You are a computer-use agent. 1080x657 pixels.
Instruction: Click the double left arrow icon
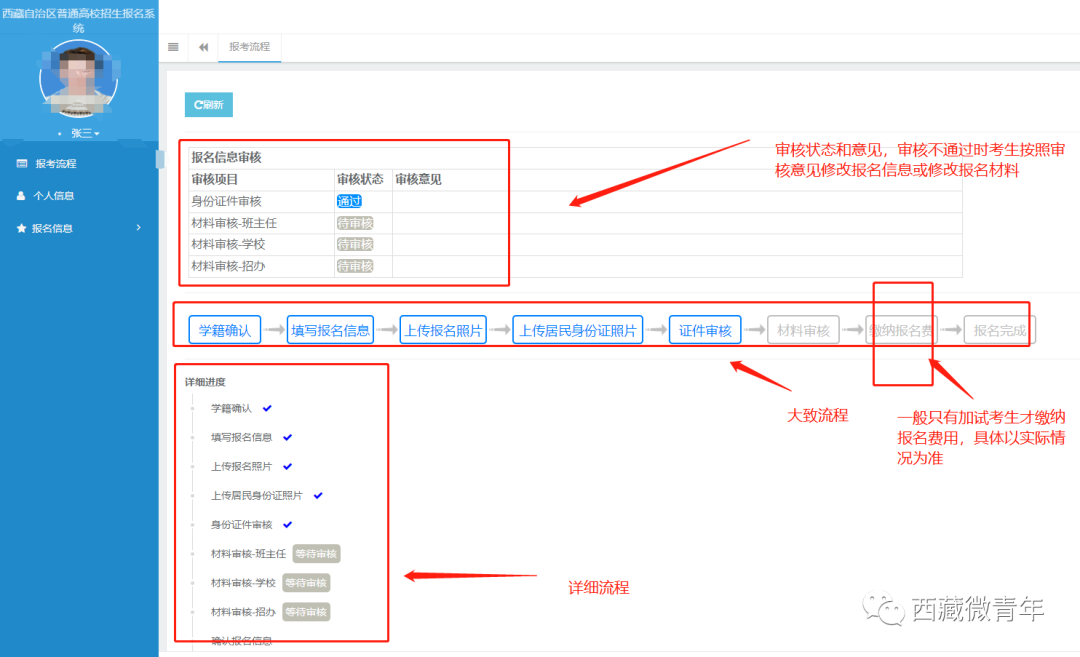pos(203,47)
